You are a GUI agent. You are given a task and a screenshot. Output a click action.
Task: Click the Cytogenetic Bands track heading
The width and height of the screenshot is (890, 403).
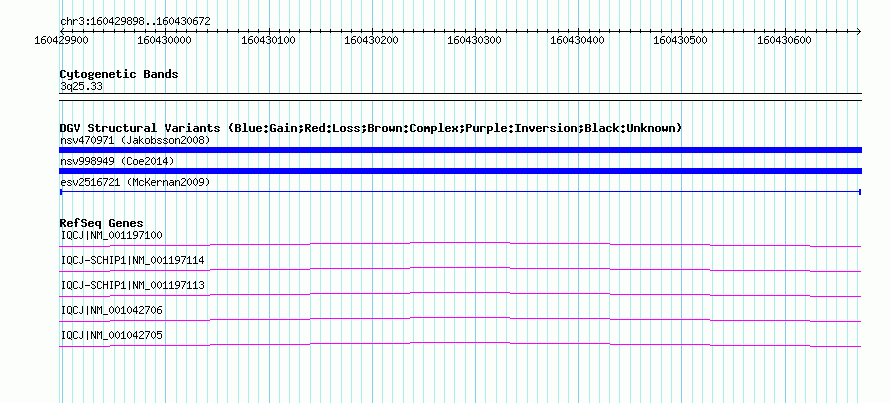[119, 74]
